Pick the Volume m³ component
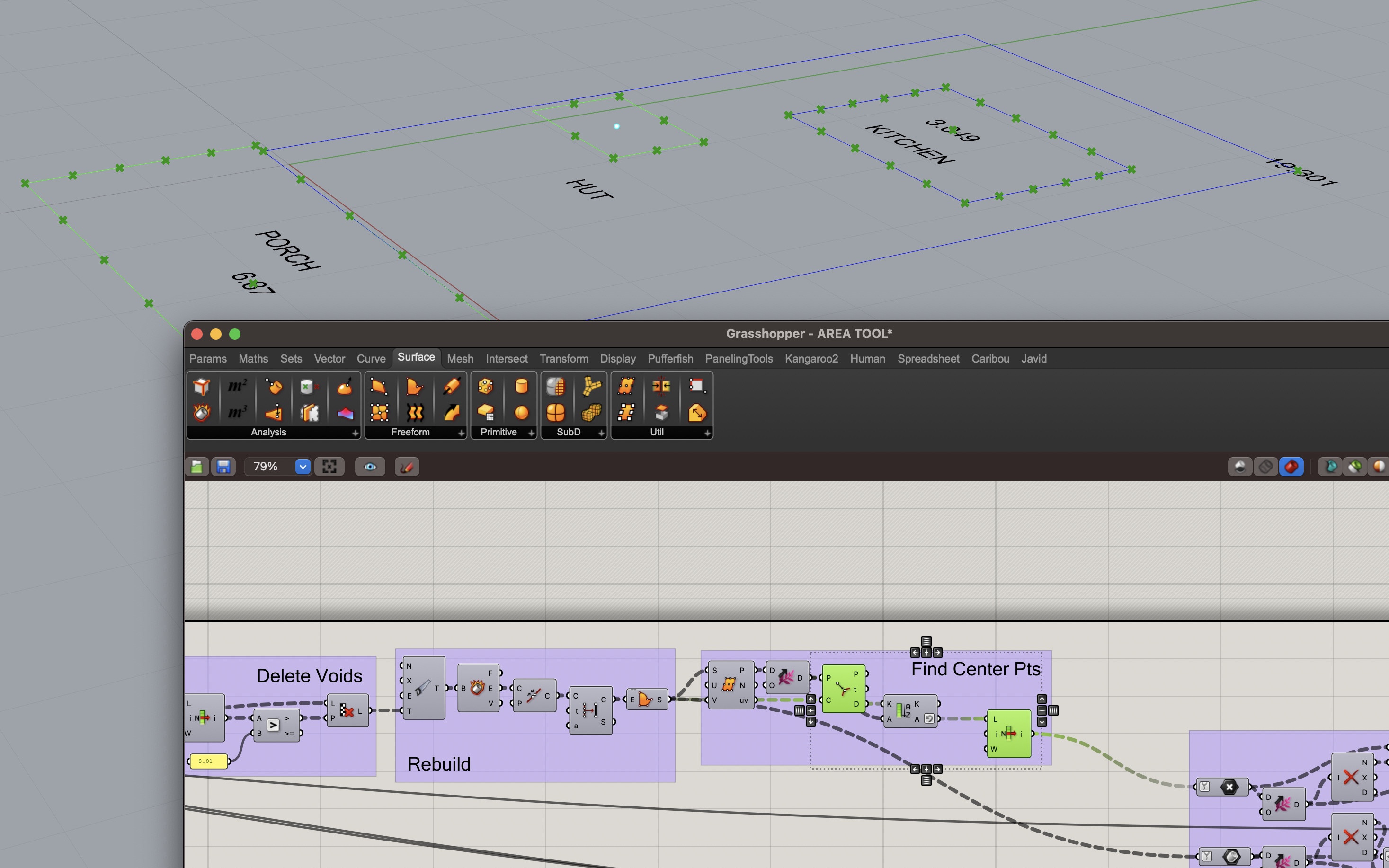The width and height of the screenshot is (1389, 868). (x=237, y=413)
